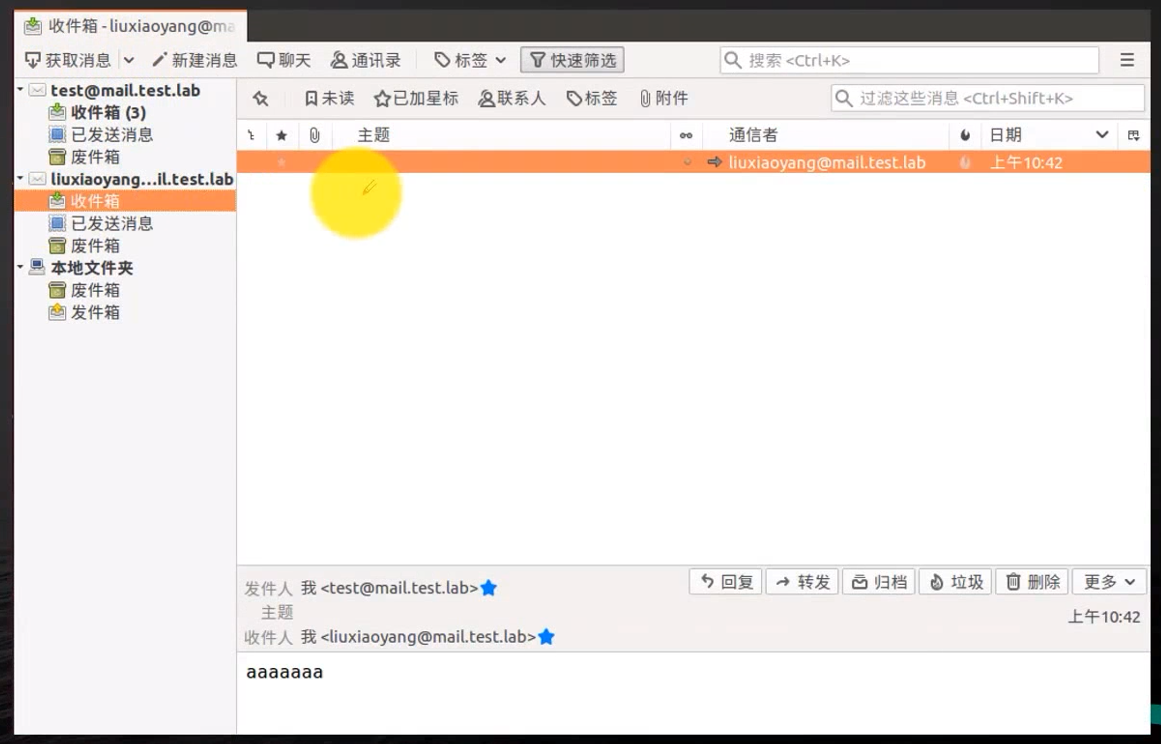The height and width of the screenshot is (744, 1161).
Task: Toggle the 已加星标 starred filter
Action: click(416, 98)
